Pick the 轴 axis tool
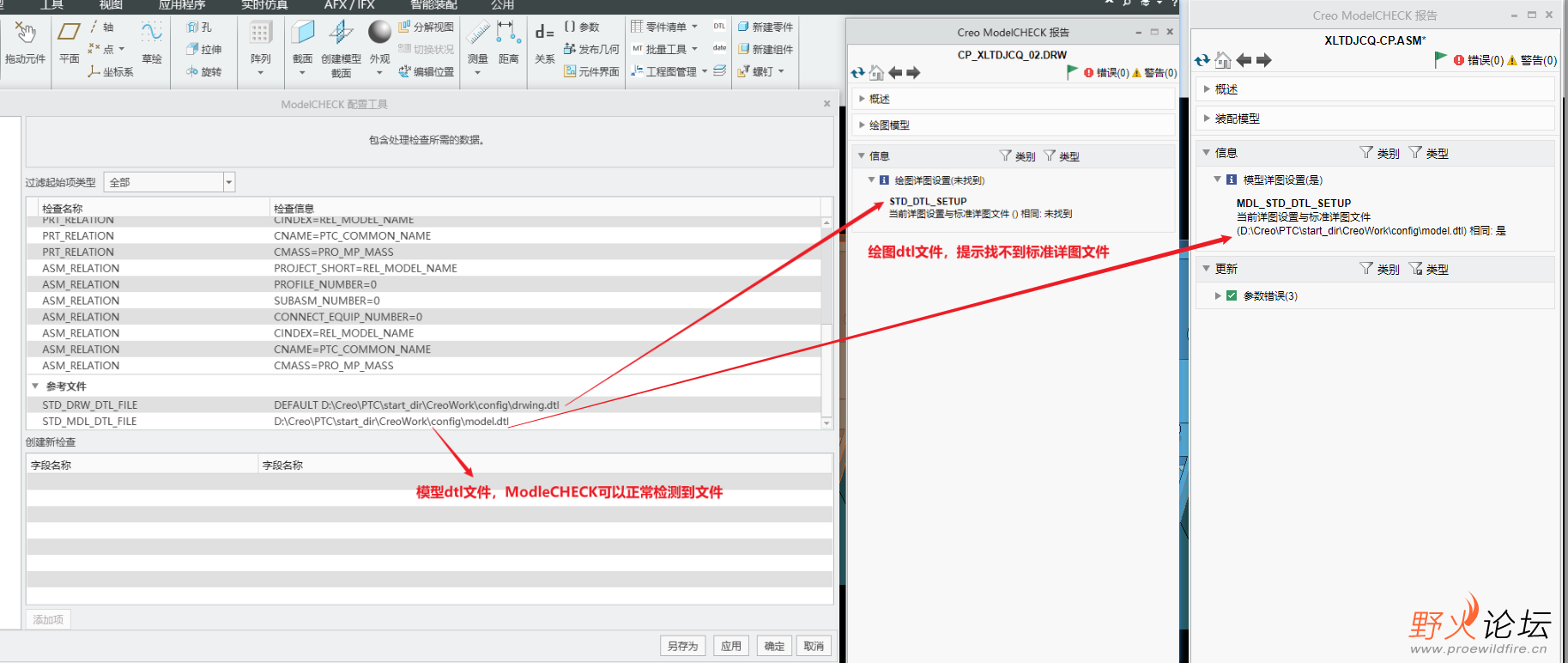Viewport: 1568px width, 663px height. point(101,27)
